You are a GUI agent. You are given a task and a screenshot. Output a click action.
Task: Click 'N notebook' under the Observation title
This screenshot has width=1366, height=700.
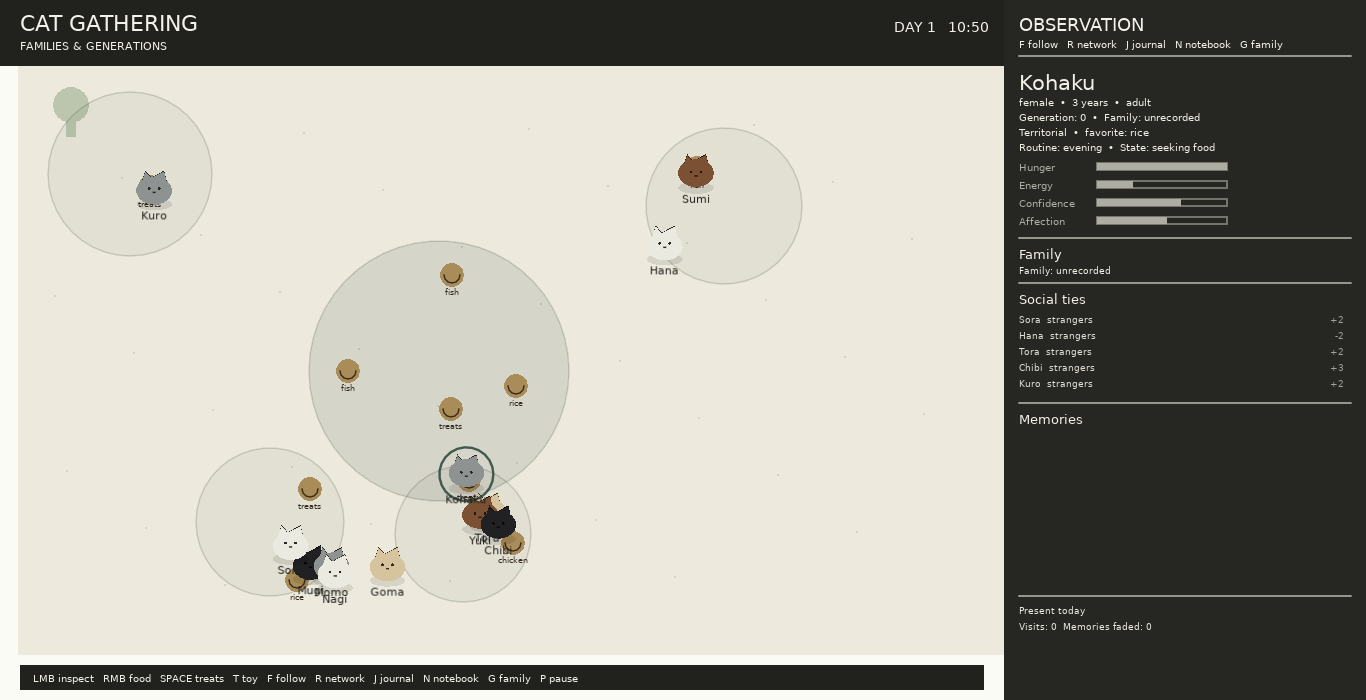tap(1203, 45)
